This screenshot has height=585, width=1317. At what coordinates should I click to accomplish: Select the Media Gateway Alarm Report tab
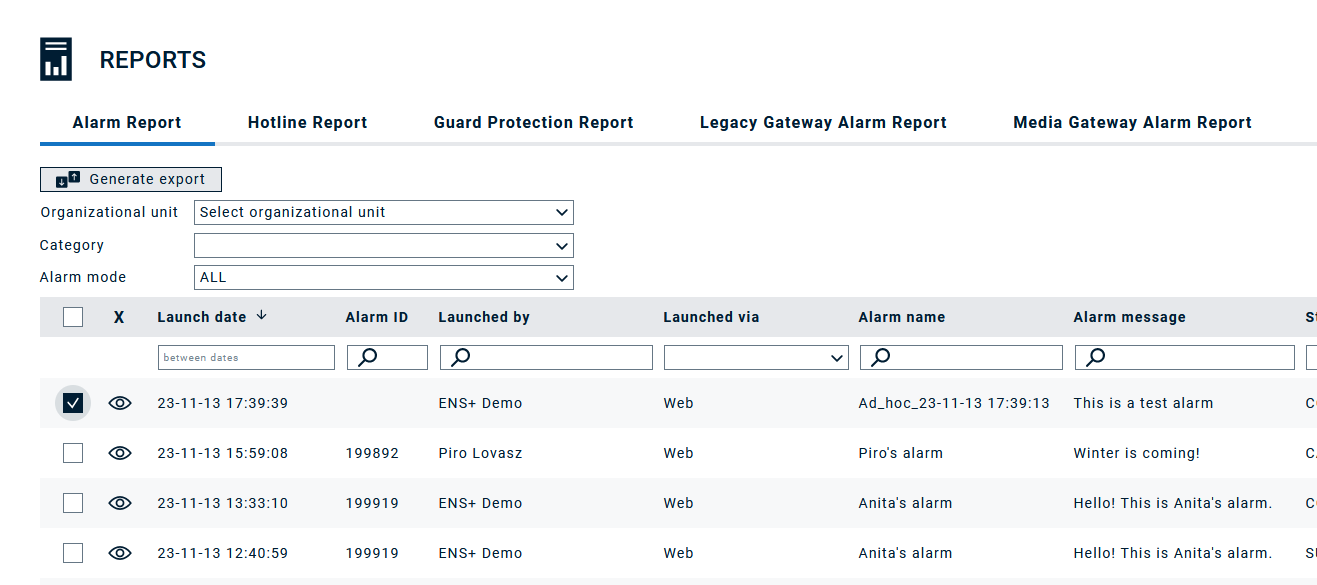[x=1133, y=123]
